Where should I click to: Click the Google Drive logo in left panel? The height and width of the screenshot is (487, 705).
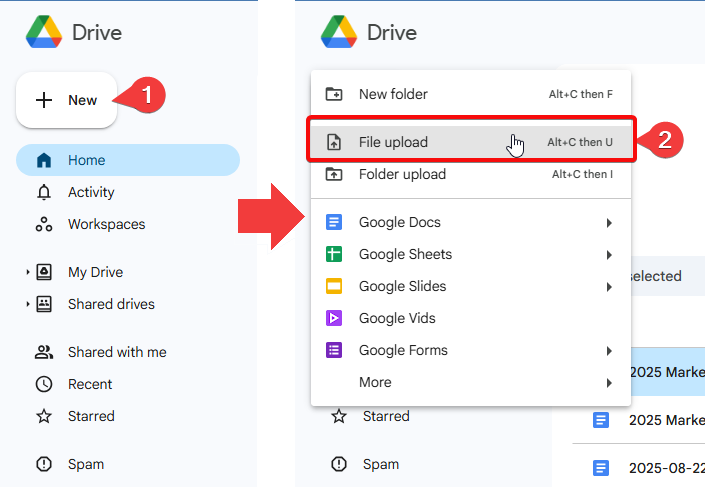pos(44,32)
